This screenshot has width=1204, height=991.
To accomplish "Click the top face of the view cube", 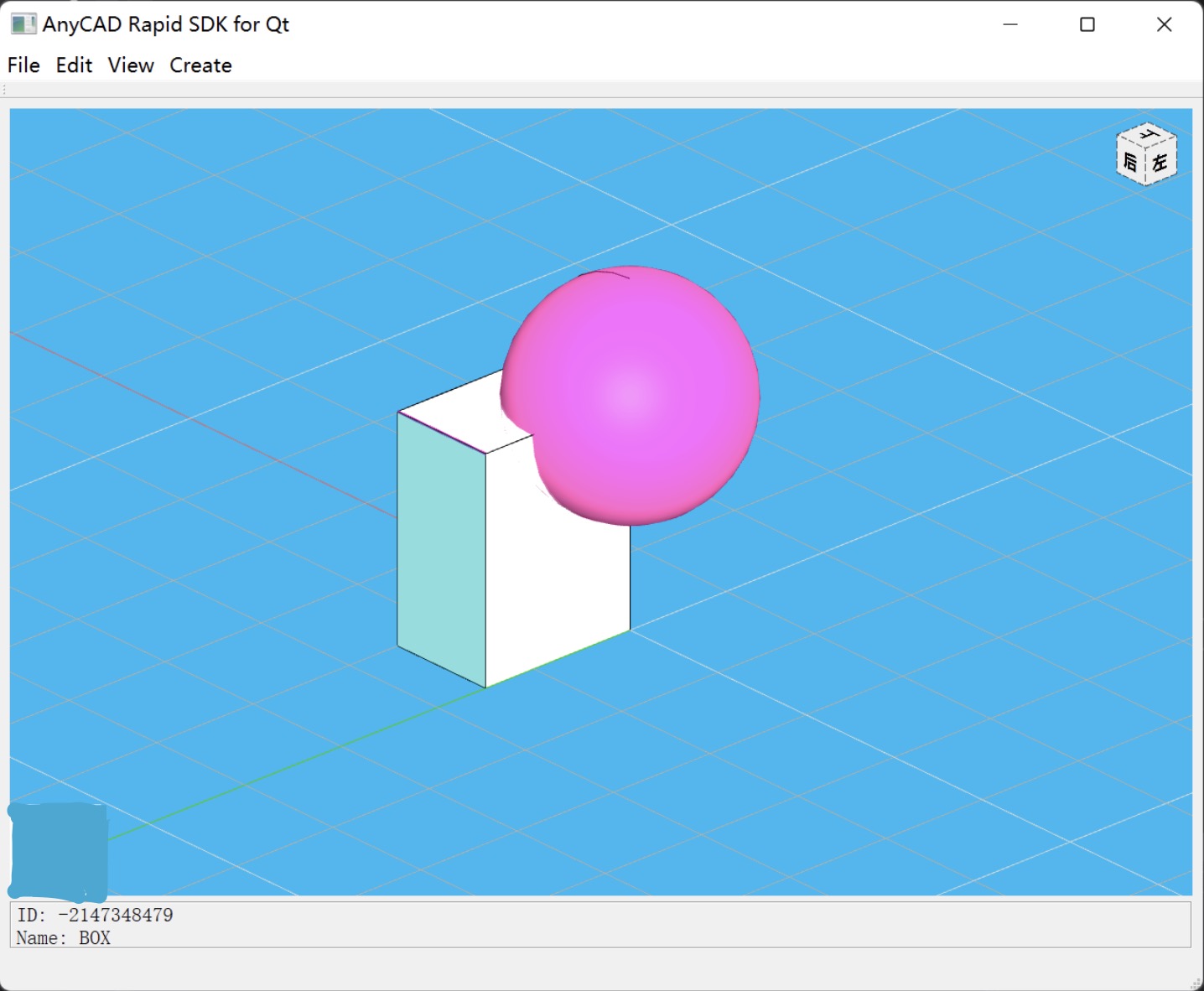I will (x=1148, y=133).
